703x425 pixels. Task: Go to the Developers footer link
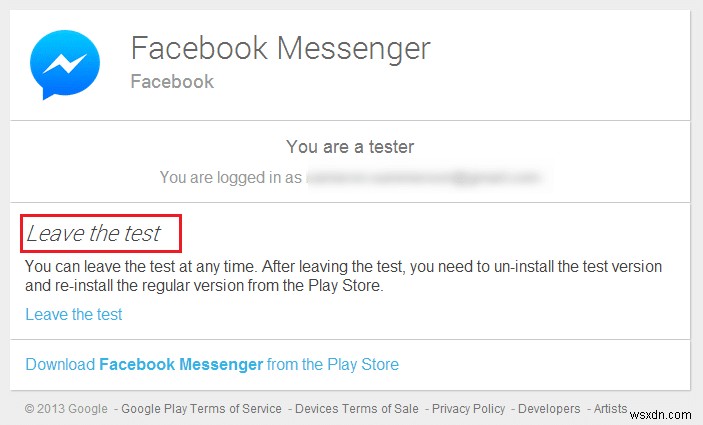tap(549, 409)
